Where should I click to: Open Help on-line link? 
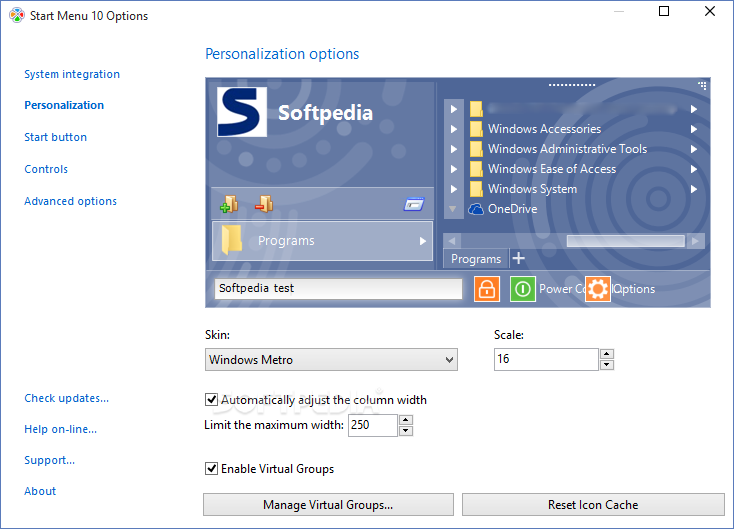coord(61,429)
